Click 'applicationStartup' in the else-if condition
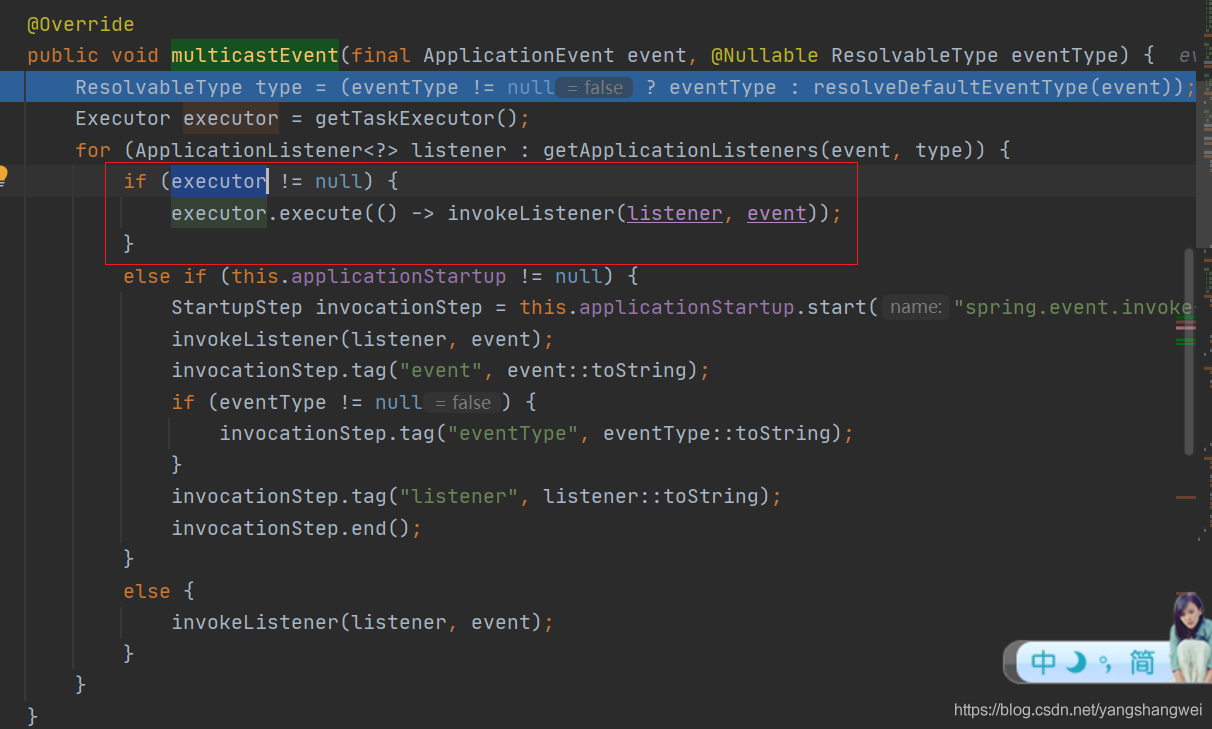This screenshot has width=1212, height=729. click(x=399, y=276)
